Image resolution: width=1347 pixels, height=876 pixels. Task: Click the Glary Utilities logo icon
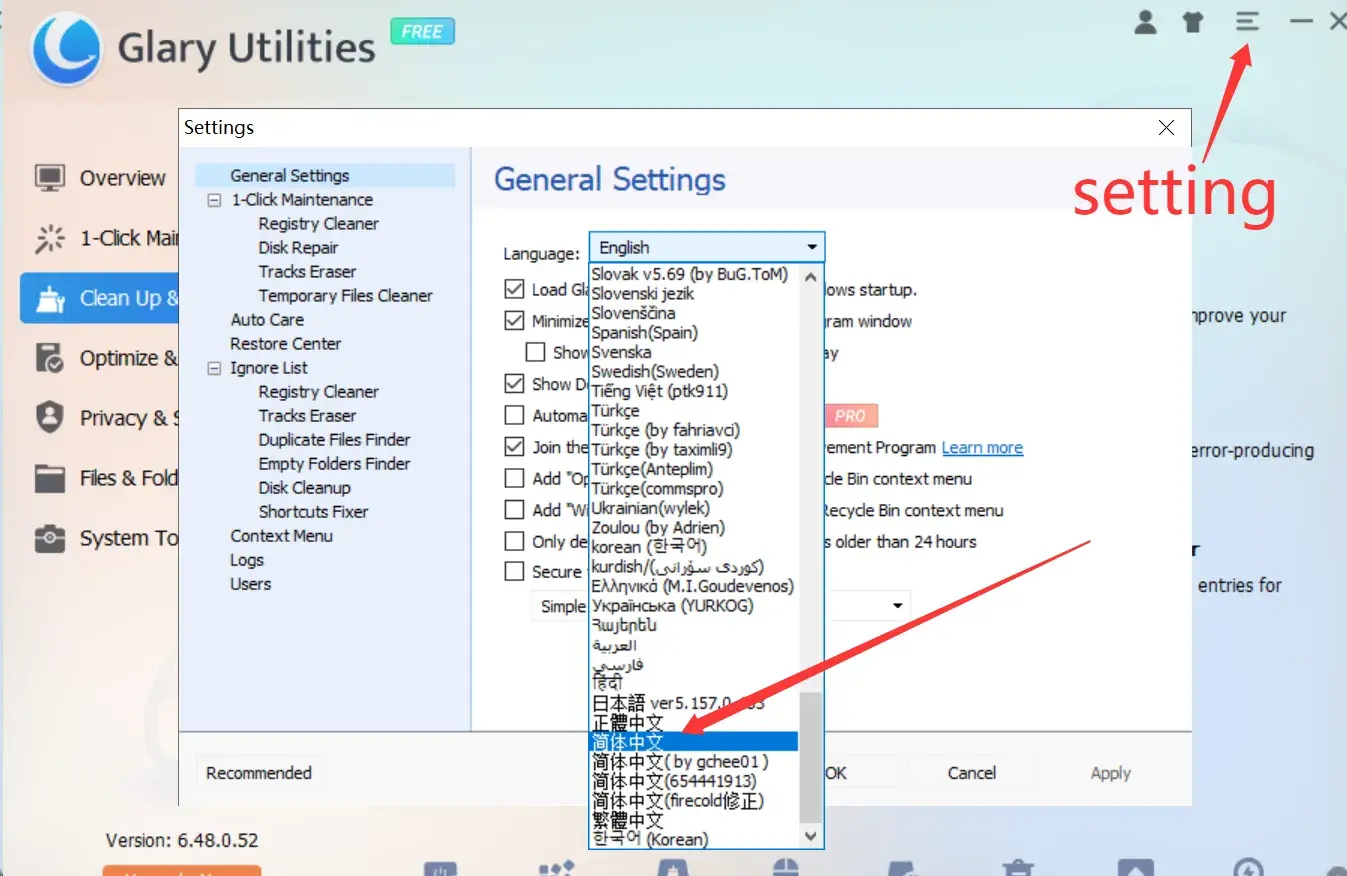[66, 47]
